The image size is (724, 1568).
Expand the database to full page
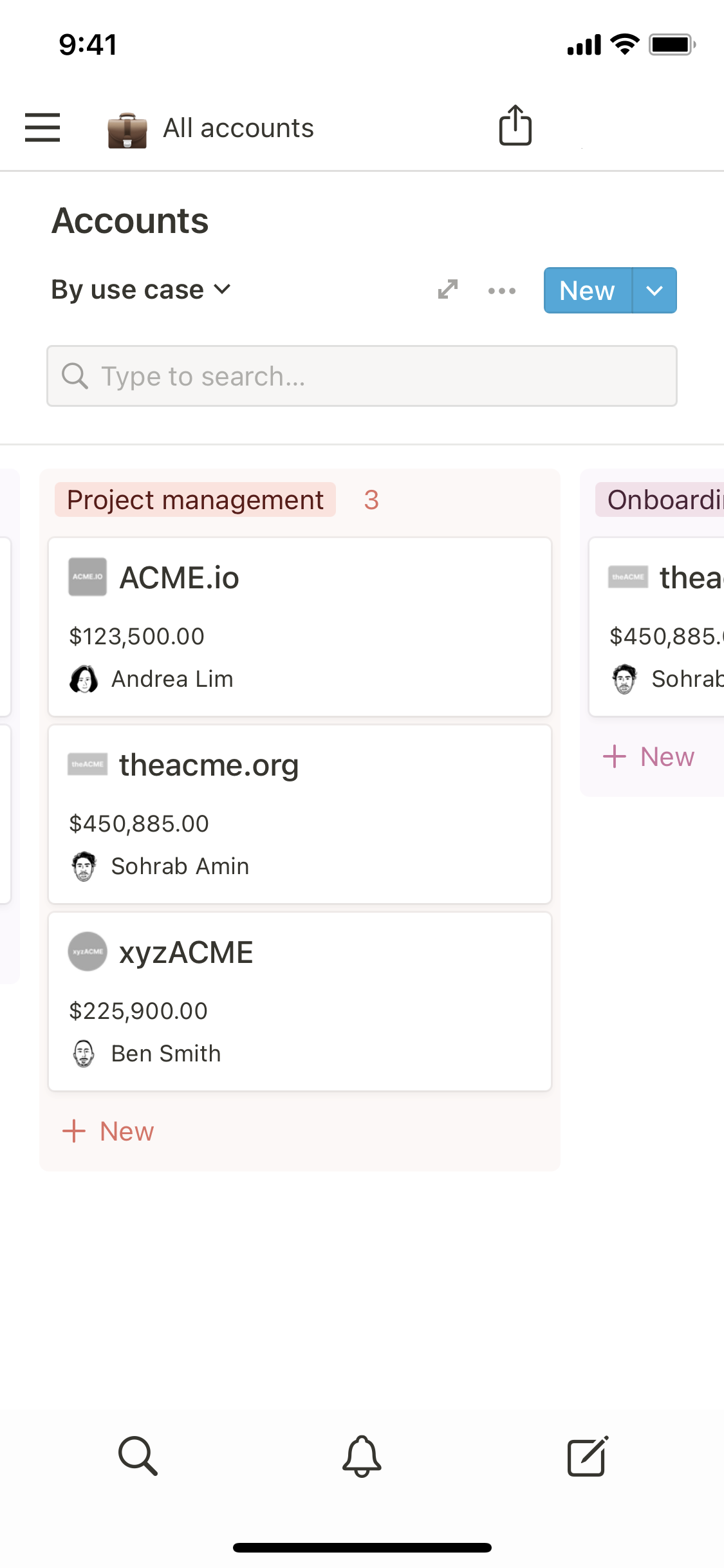click(448, 290)
